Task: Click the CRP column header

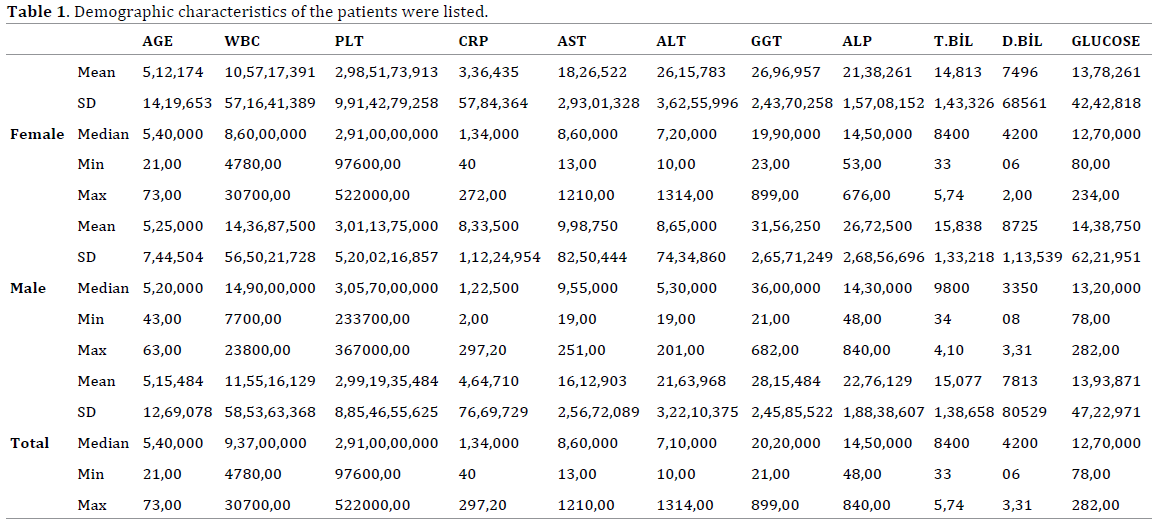Action: click(x=472, y=41)
